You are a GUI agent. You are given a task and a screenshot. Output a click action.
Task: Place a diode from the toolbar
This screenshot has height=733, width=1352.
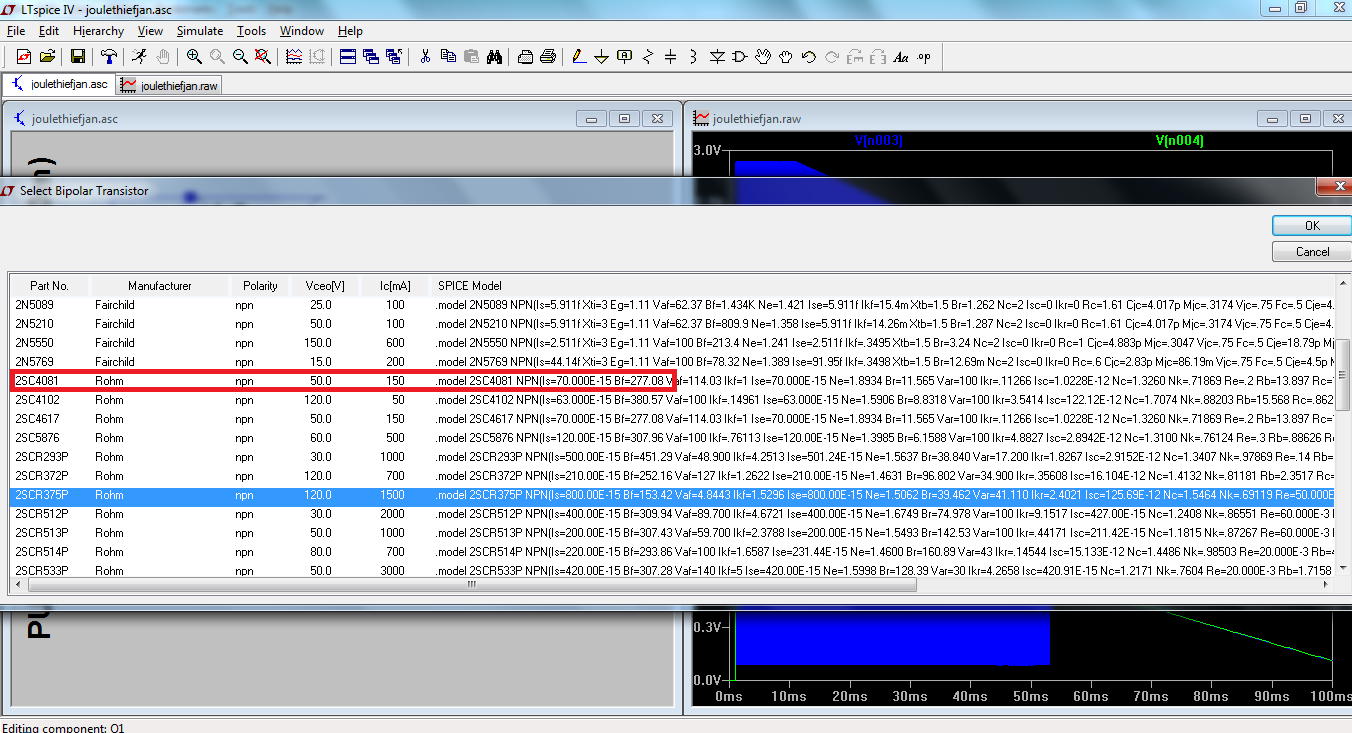point(717,56)
